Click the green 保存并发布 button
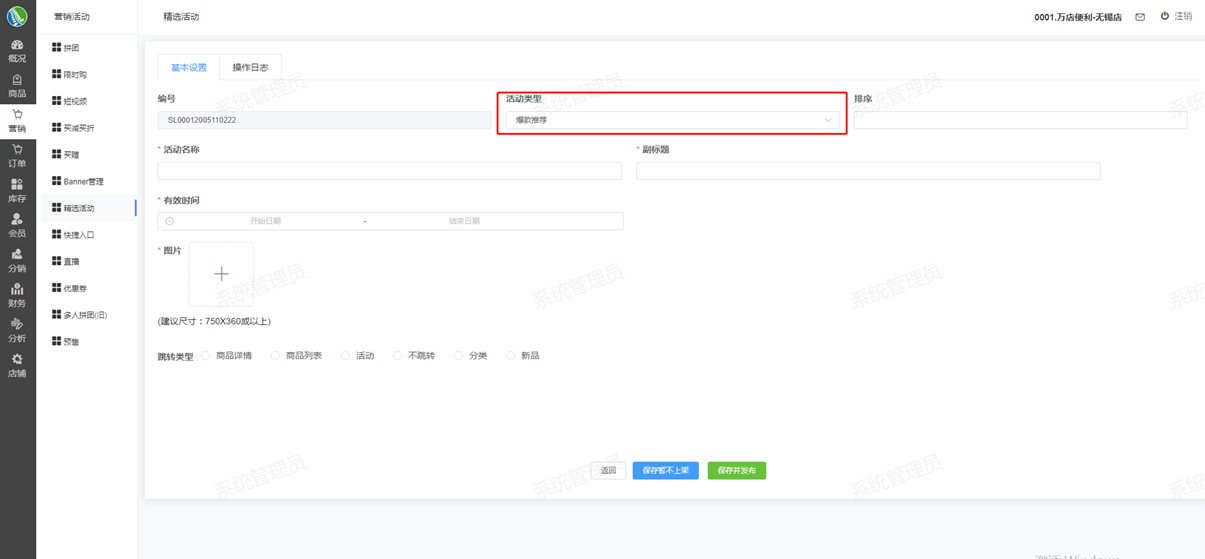This screenshot has width=1205, height=559. [737, 470]
